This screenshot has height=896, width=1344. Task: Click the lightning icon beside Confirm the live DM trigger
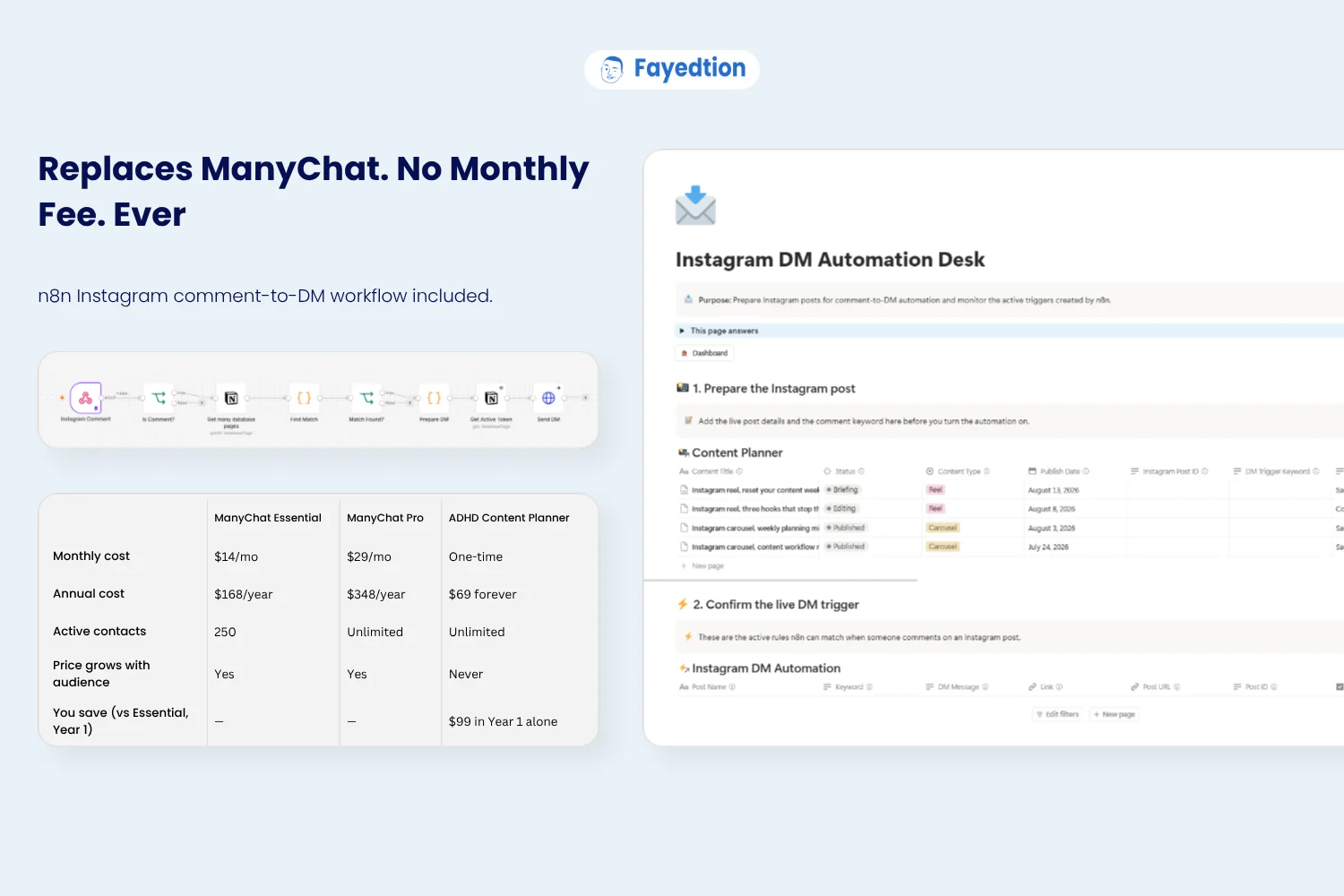[683, 605]
